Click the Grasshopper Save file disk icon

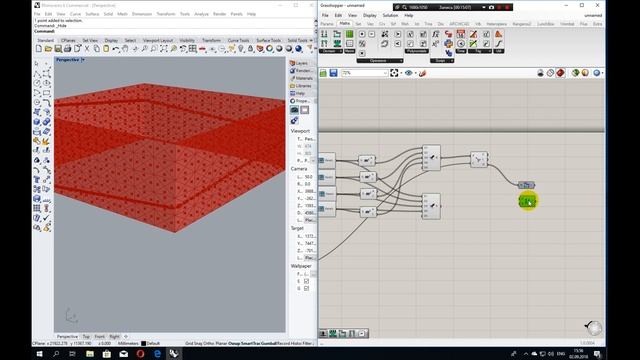(333, 73)
